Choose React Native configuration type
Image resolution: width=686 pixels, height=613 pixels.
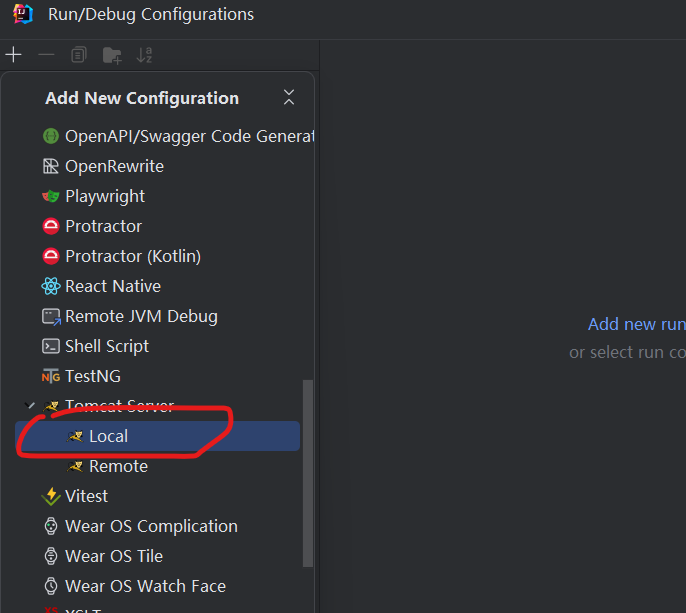(x=102, y=286)
